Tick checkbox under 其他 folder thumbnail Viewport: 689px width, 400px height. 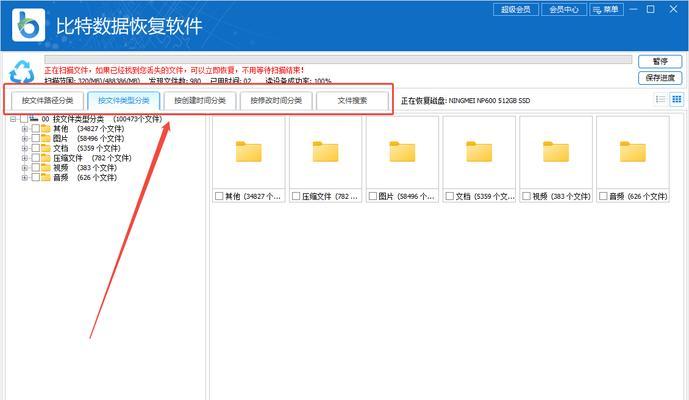tap(219, 196)
